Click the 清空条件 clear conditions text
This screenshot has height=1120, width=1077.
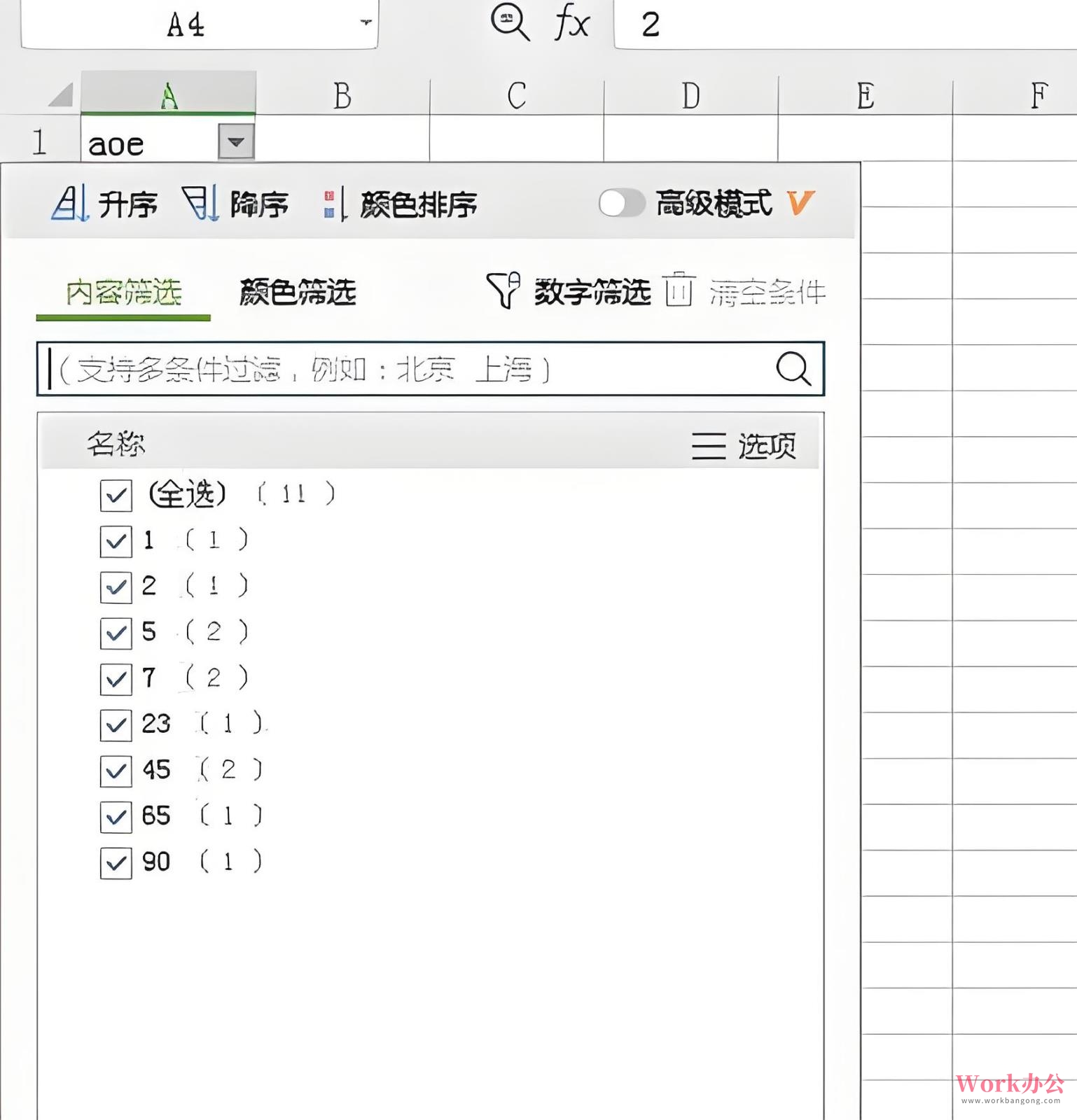(767, 292)
